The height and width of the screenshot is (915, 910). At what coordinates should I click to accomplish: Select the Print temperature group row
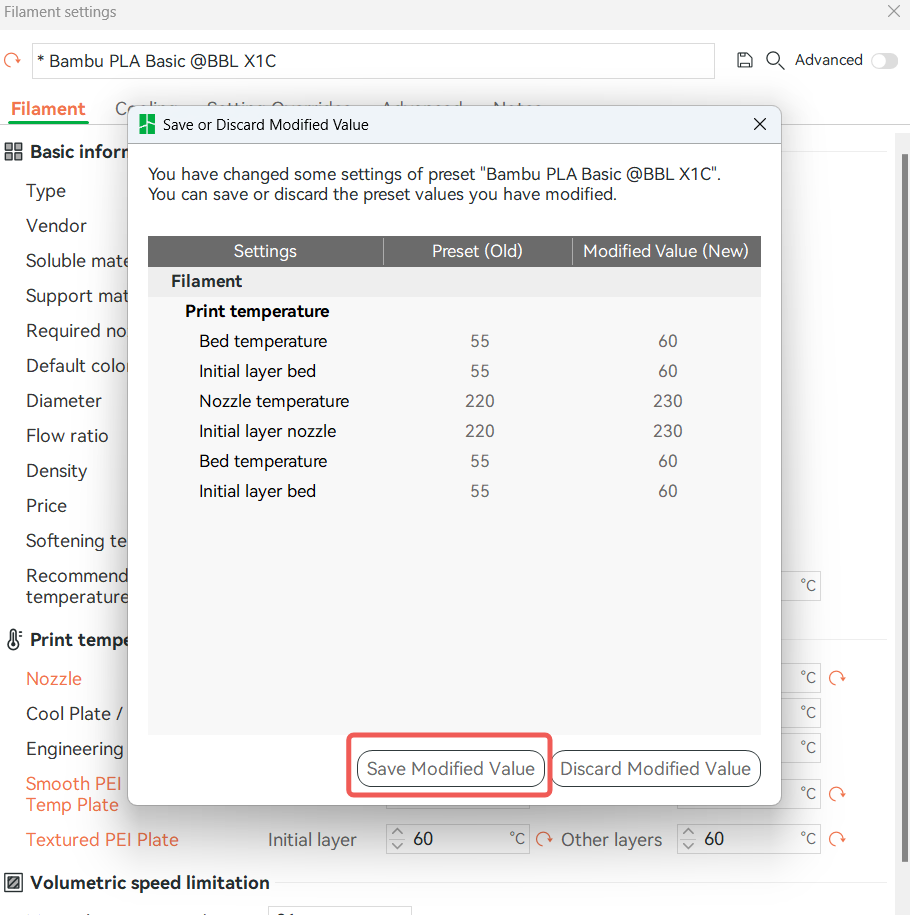(x=454, y=311)
